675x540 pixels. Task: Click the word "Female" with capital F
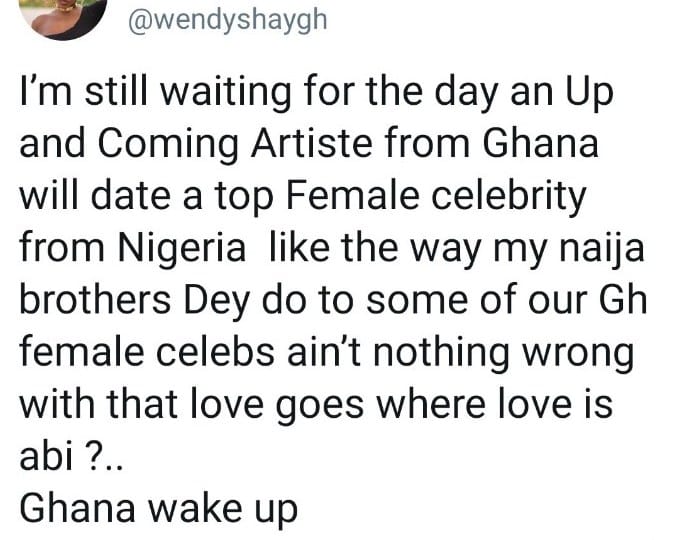tap(352, 196)
